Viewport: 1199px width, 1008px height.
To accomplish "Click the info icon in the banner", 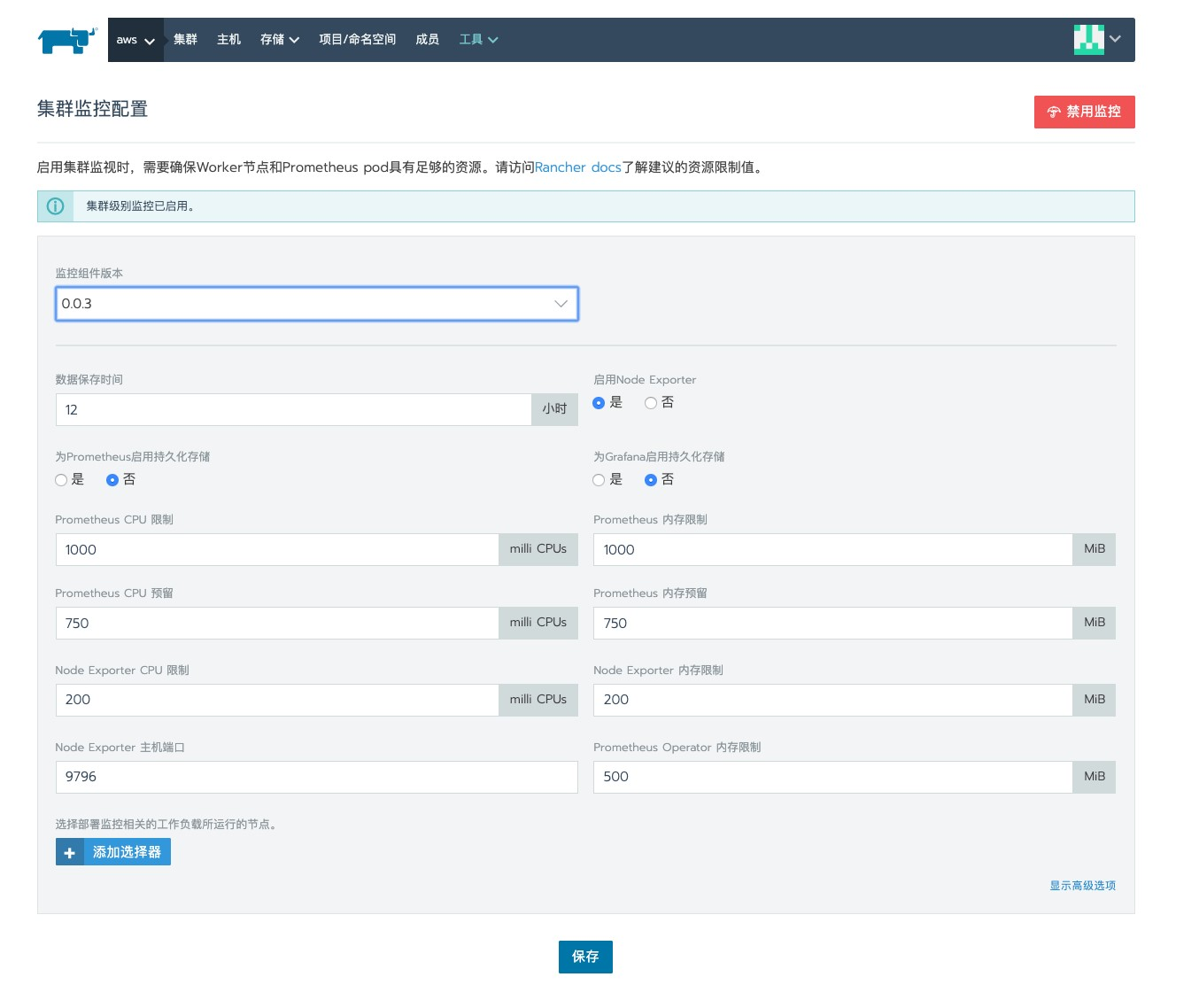I will [55, 206].
